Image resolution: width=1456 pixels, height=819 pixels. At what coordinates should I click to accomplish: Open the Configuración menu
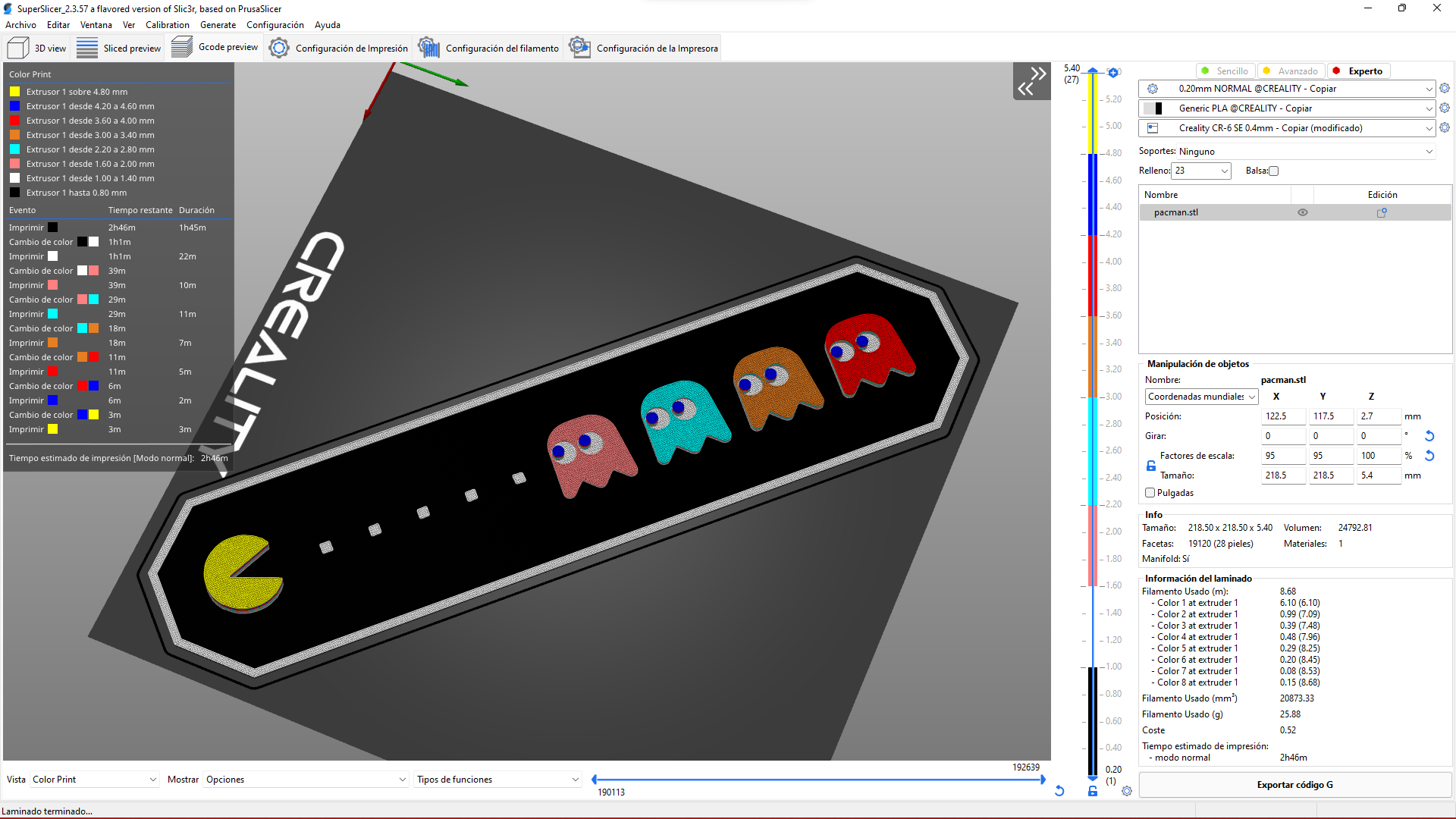coord(275,25)
